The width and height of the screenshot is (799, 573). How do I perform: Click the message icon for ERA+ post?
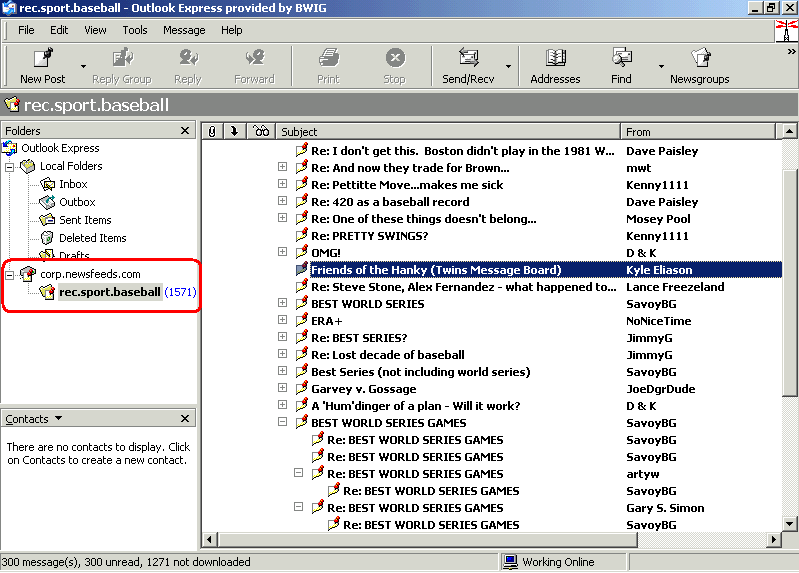tap(302, 320)
